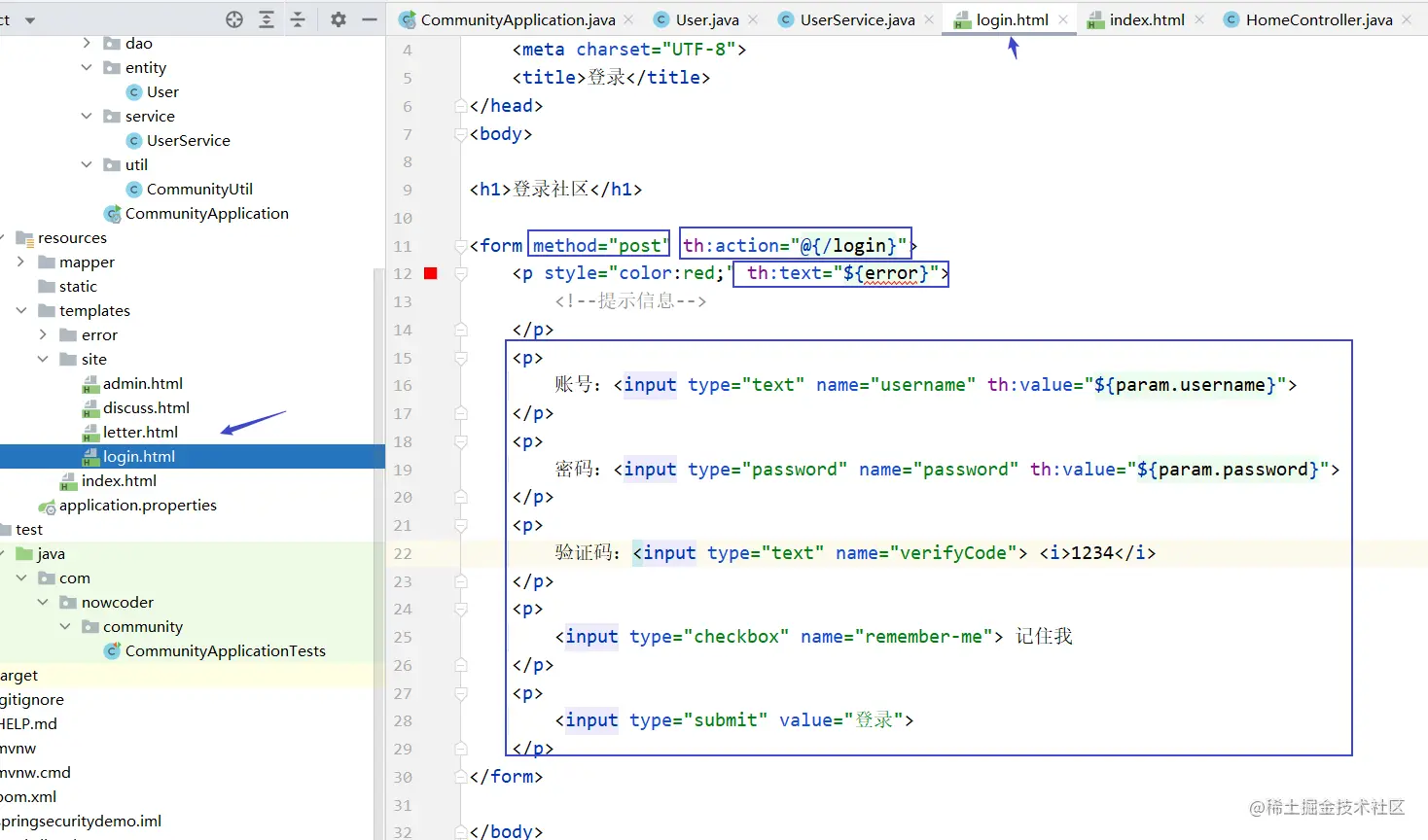The height and width of the screenshot is (840, 1428).
Task: Collapse the nowcoder package
Action: pyautogui.click(x=43, y=602)
